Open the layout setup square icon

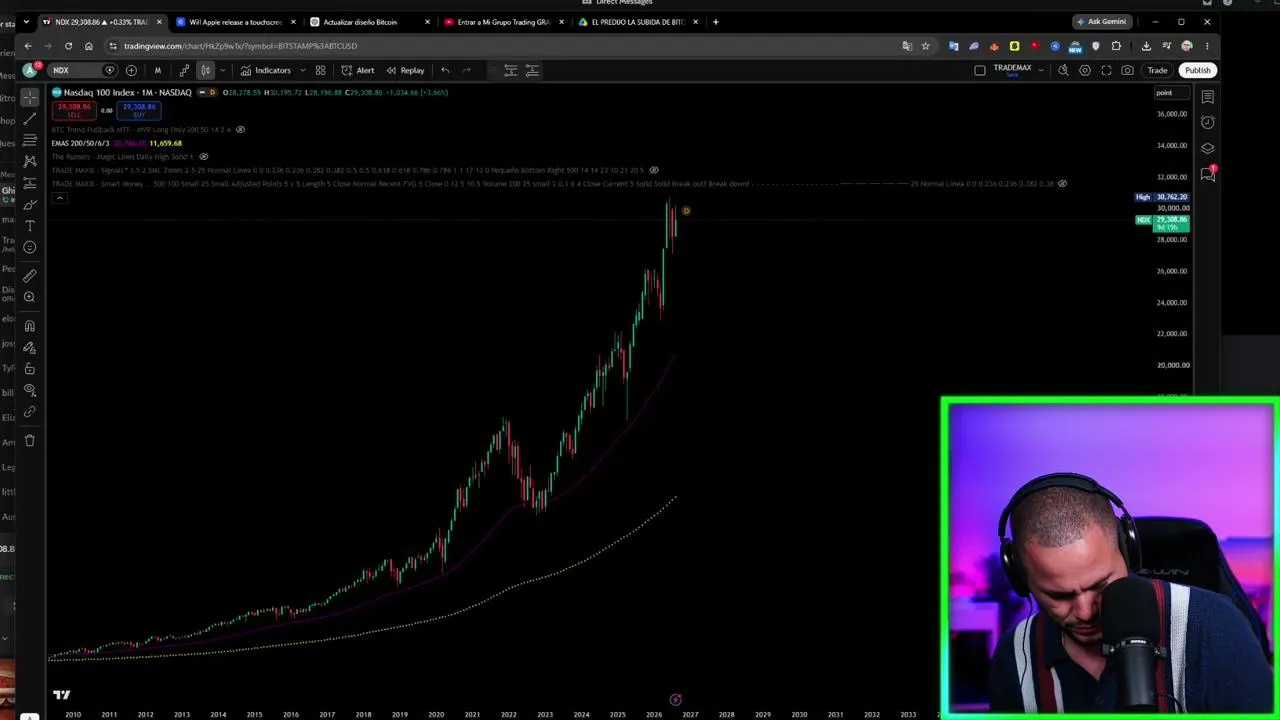click(x=980, y=70)
